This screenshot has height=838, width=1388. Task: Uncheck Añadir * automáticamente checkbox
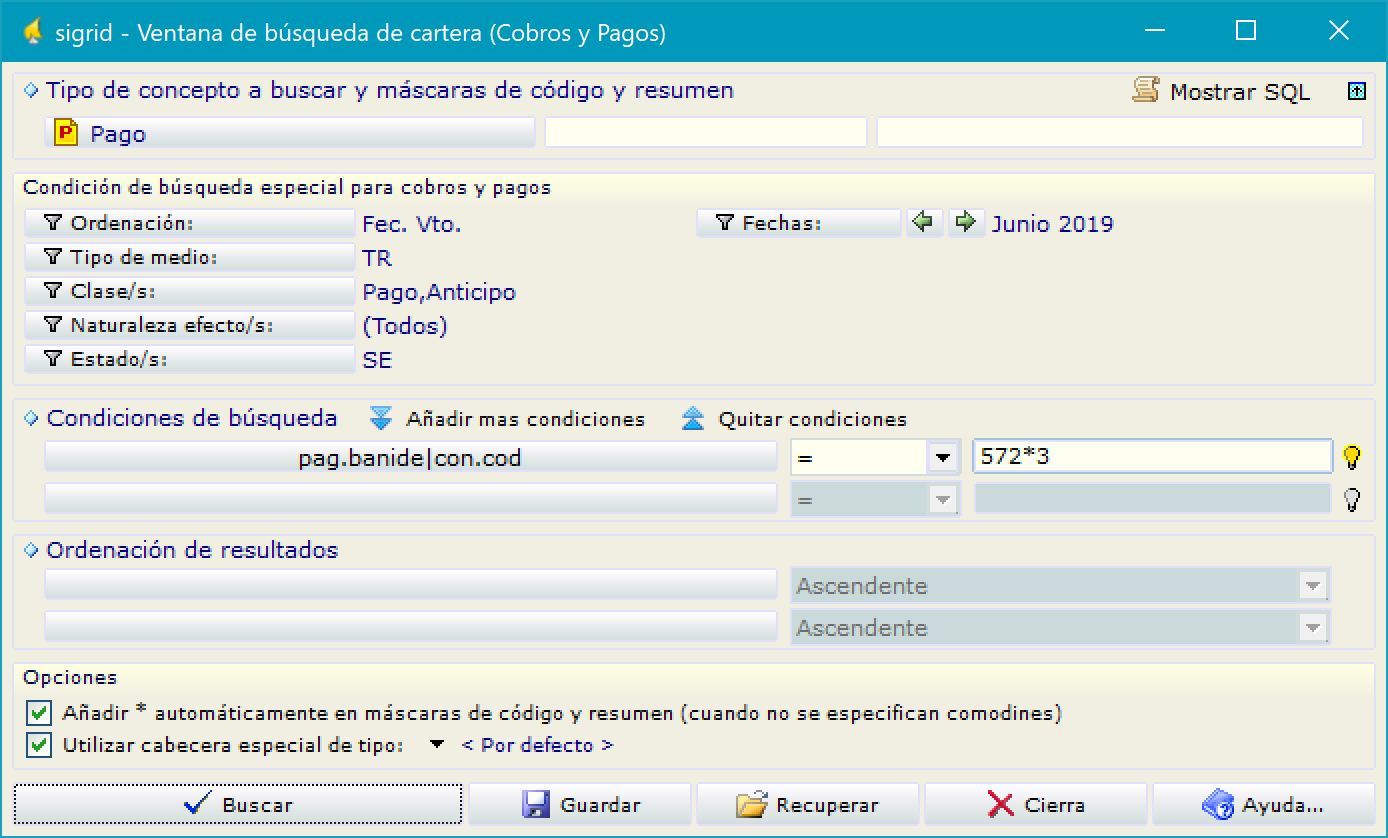click(38, 713)
